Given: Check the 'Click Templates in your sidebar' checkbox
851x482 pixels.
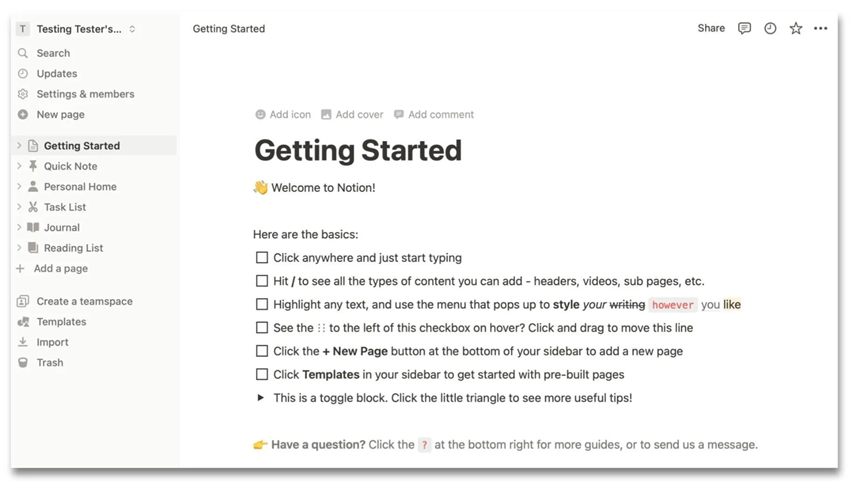Looking at the screenshot, I should (262, 375).
